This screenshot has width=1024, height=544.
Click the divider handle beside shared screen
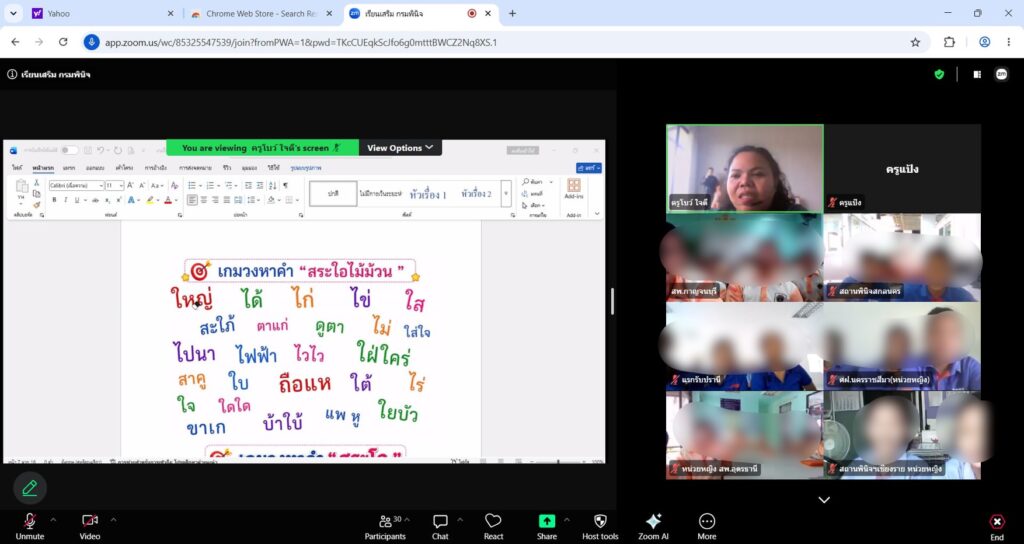click(x=612, y=301)
